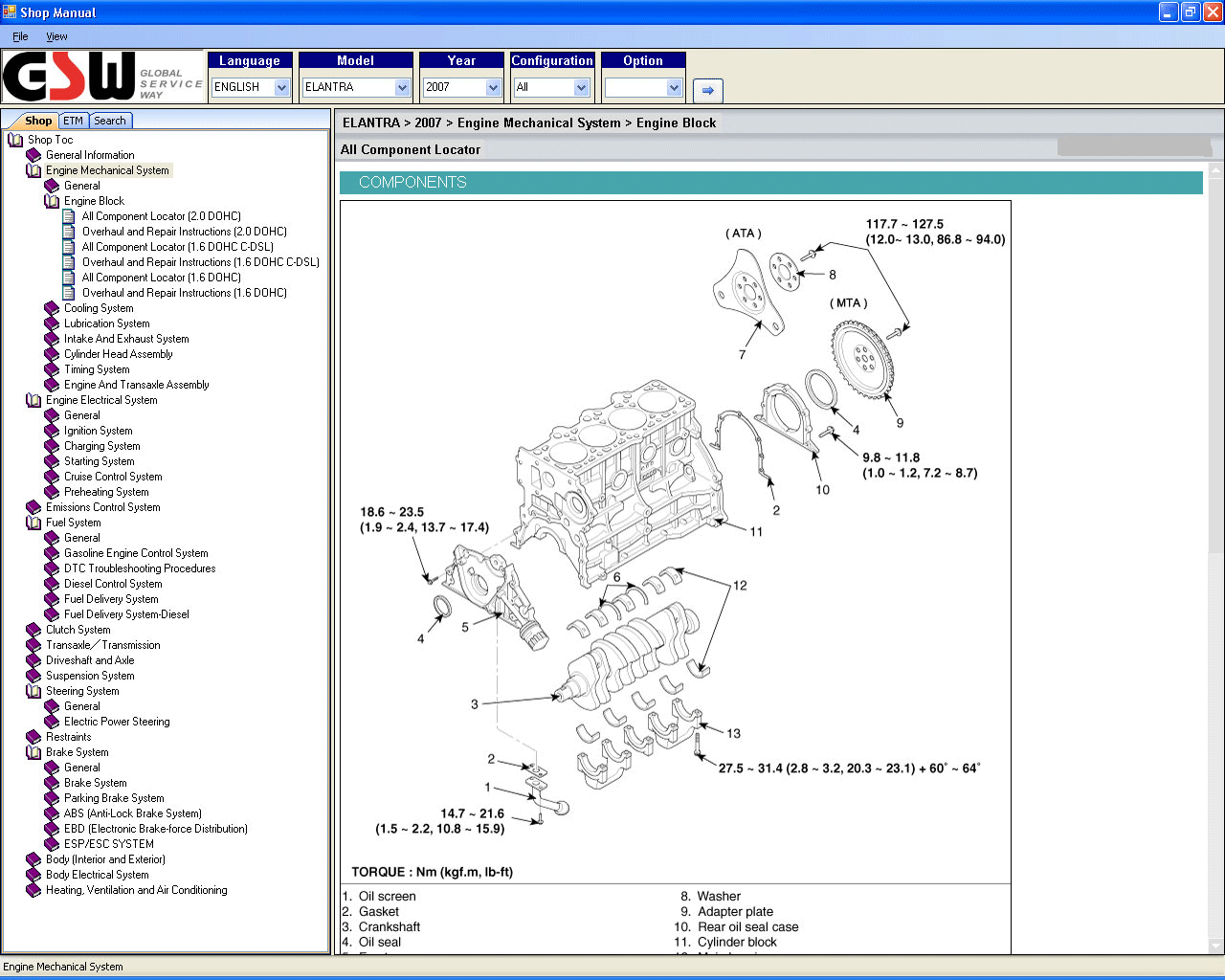Click book icon beside ESP/ESC SYSTEM
1225x980 pixels.
pyautogui.click(x=52, y=844)
